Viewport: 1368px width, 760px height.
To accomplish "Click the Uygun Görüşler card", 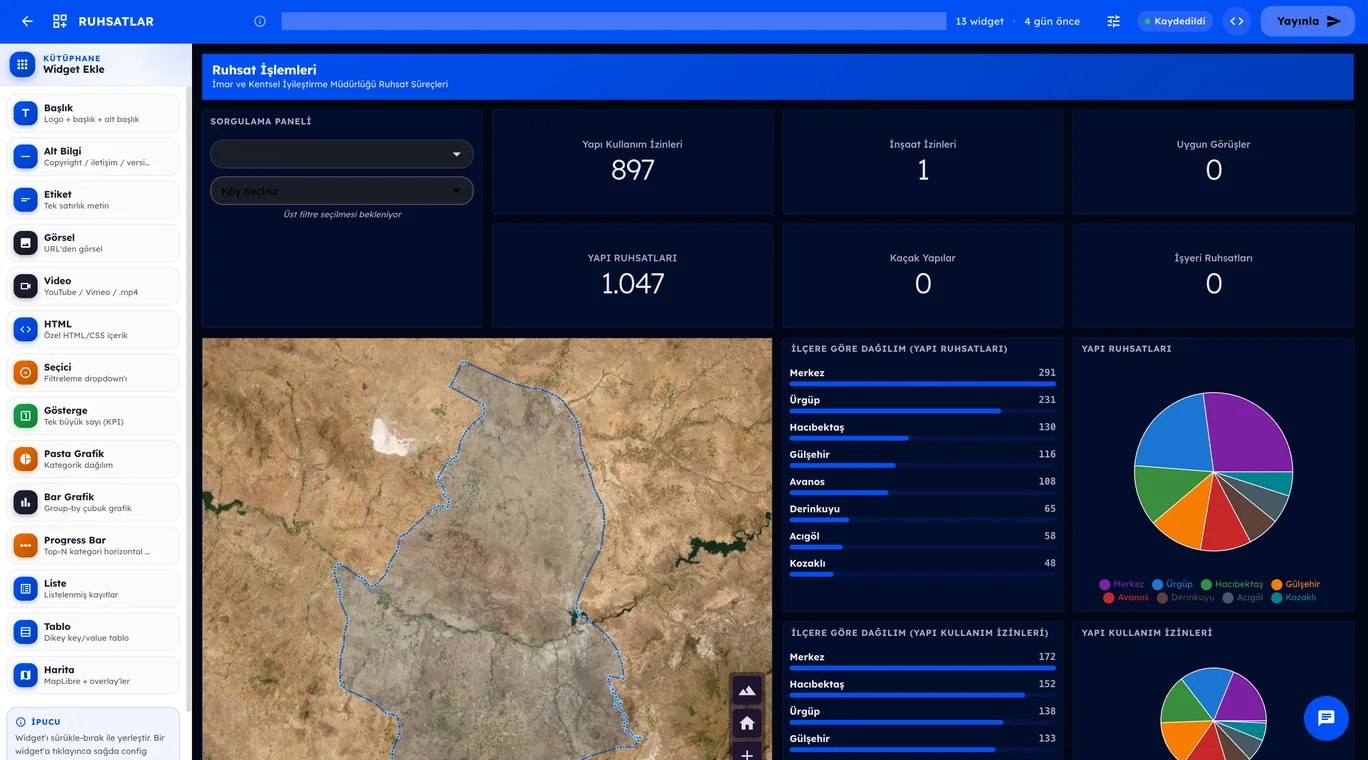I will point(1213,162).
